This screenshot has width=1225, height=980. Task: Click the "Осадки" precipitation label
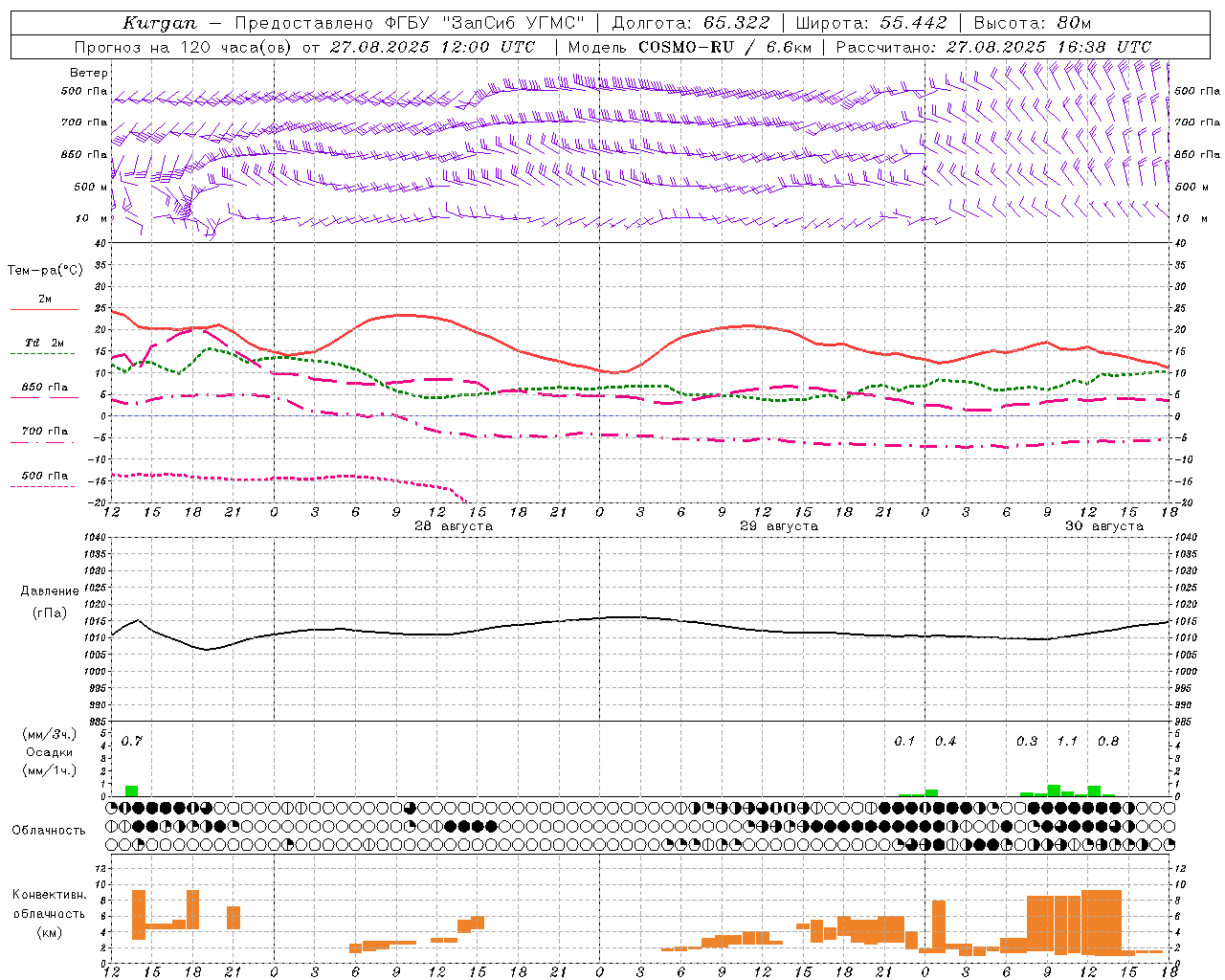(49, 752)
